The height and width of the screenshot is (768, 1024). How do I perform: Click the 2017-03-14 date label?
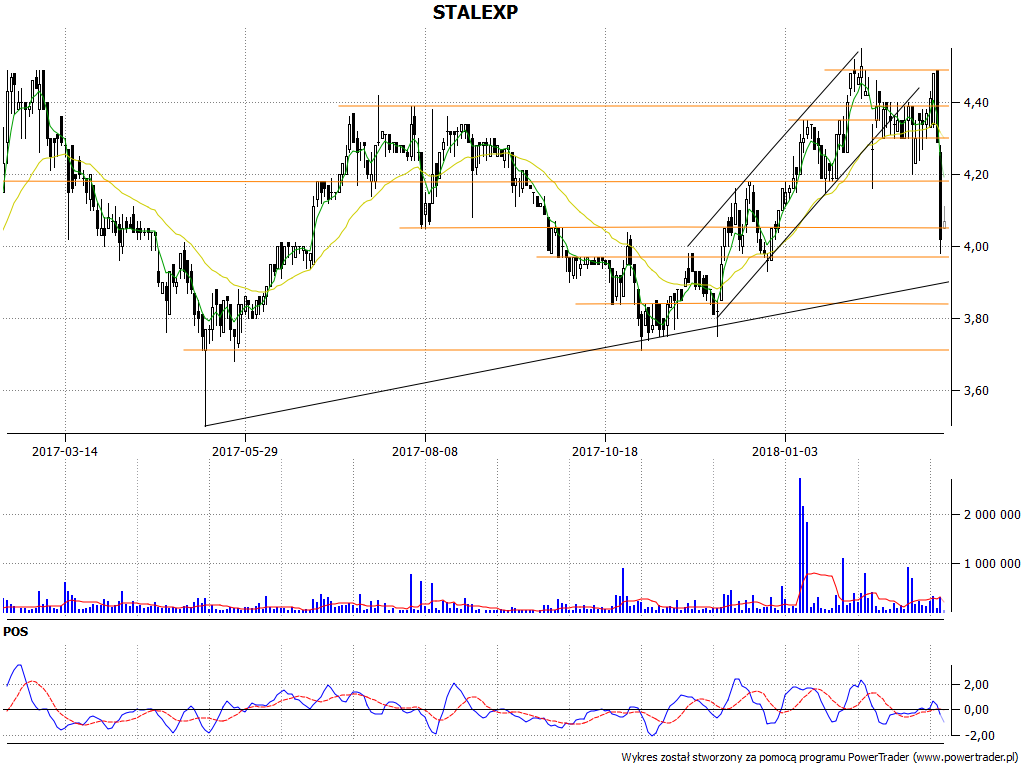[x=65, y=451]
